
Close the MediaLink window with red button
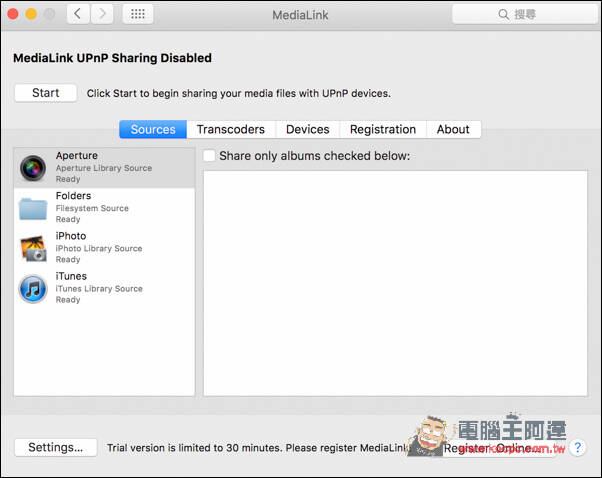[13, 14]
